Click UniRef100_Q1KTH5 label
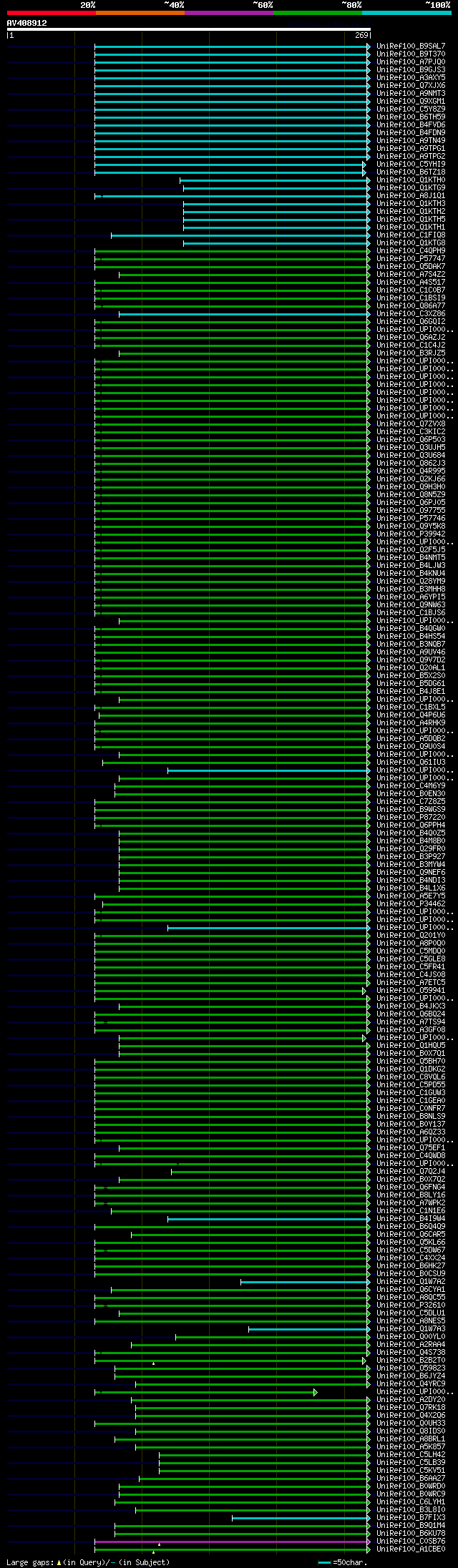Viewport: 458px width, 1568px height. pos(411,220)
